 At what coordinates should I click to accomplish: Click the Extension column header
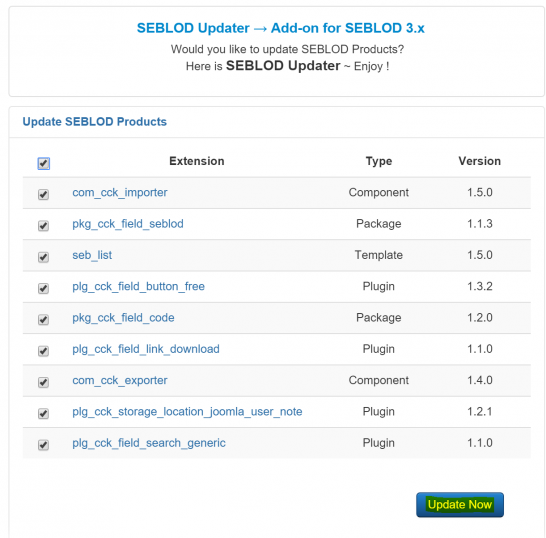197,161
